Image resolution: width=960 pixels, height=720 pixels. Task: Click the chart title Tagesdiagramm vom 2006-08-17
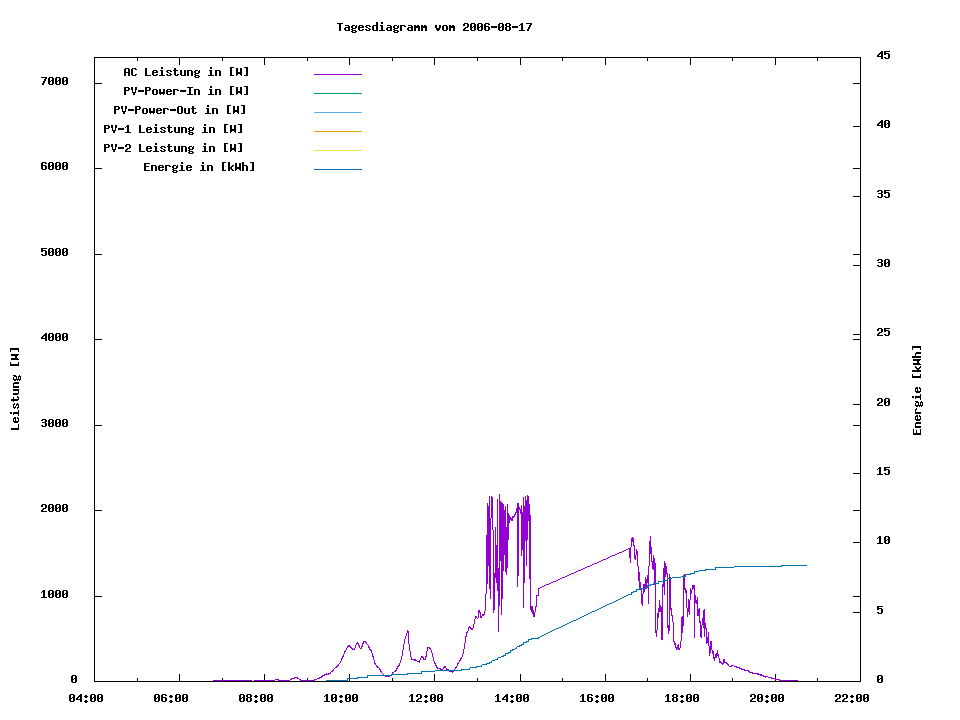(434, 27)
